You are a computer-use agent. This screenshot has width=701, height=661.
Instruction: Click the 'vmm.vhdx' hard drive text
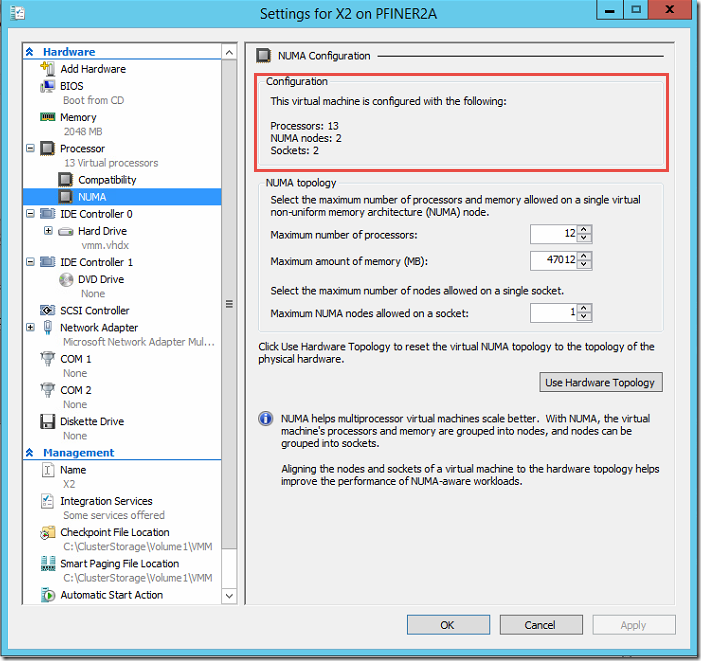[105, 245]
